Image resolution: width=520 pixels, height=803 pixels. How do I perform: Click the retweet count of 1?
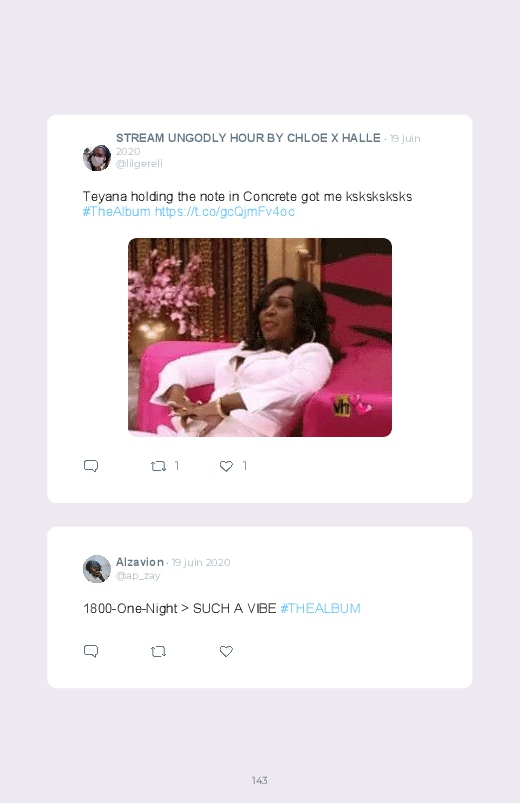tap(177, 466)
